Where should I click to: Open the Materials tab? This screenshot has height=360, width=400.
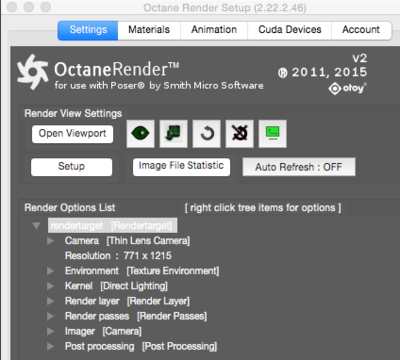(149, 30)
